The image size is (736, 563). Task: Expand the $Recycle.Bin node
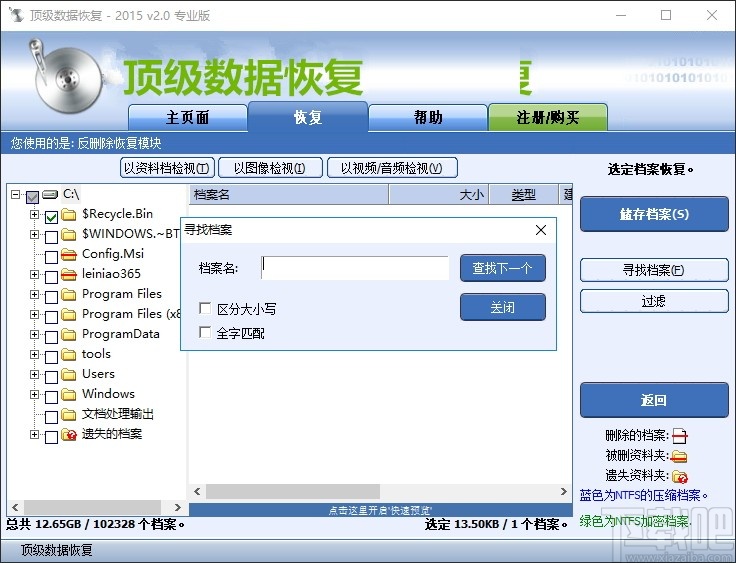[x=34, y=214]
